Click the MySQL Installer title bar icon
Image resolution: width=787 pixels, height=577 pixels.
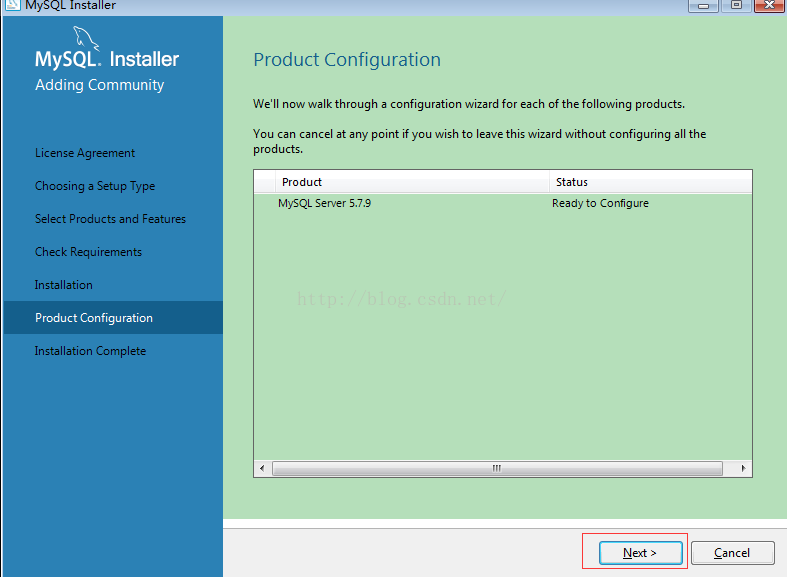pyautogui.click(x=12, y=5)
